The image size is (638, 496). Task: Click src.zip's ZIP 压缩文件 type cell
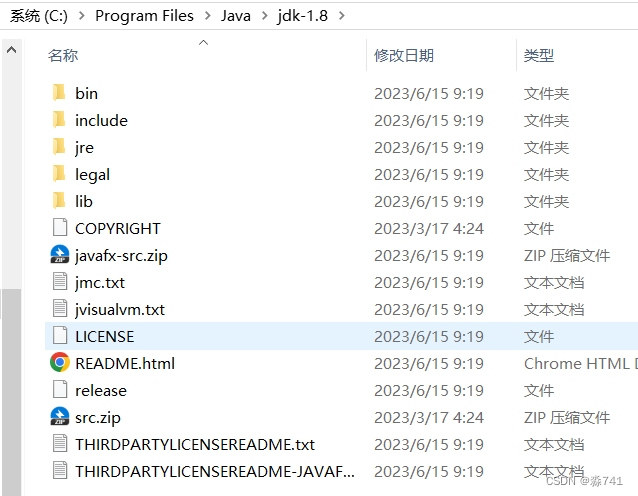tap(567, 418)
